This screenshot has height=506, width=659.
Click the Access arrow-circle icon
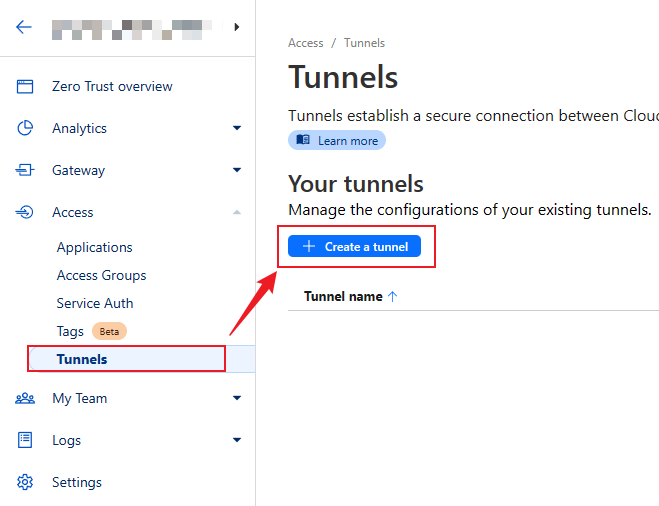(25, 213)
